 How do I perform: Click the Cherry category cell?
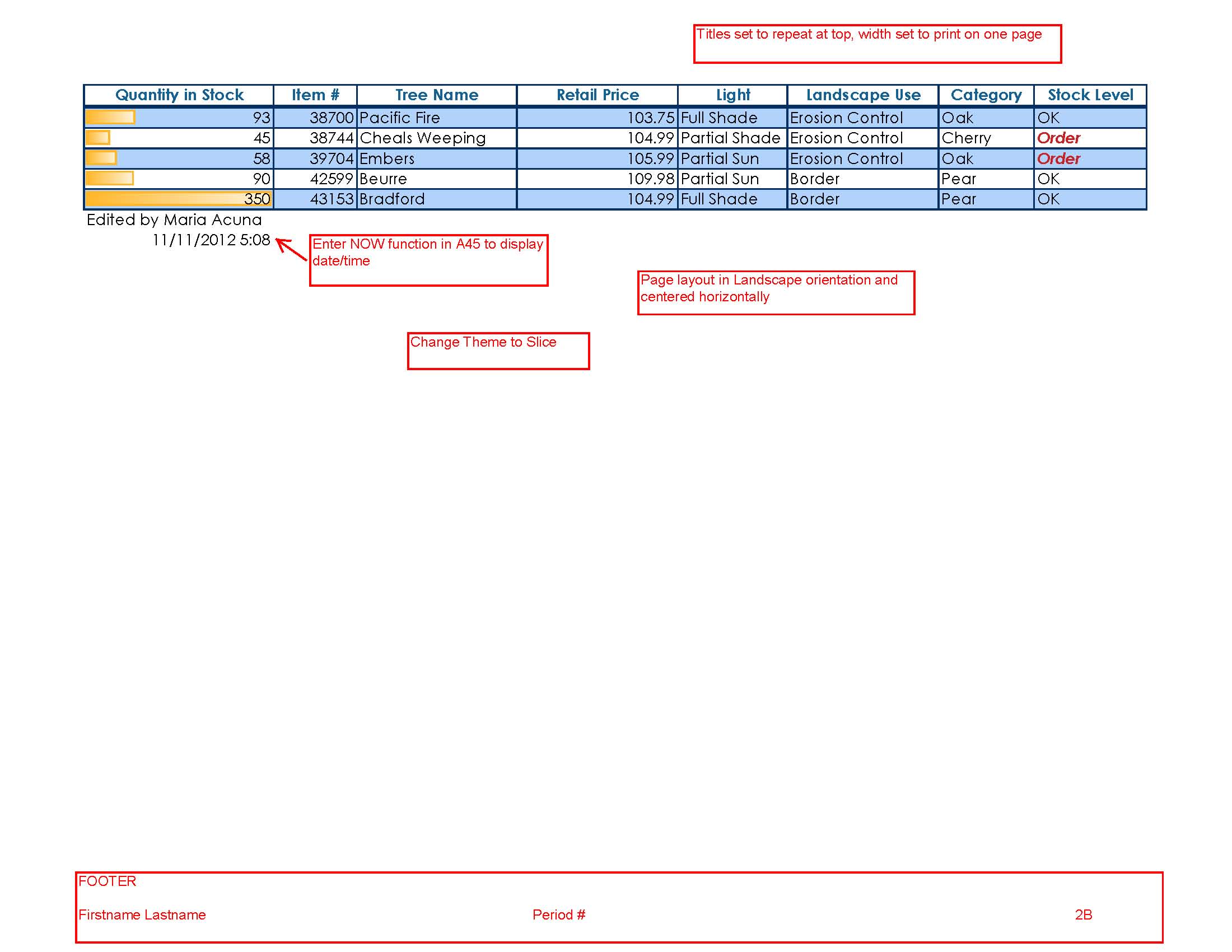click(986, 138)
